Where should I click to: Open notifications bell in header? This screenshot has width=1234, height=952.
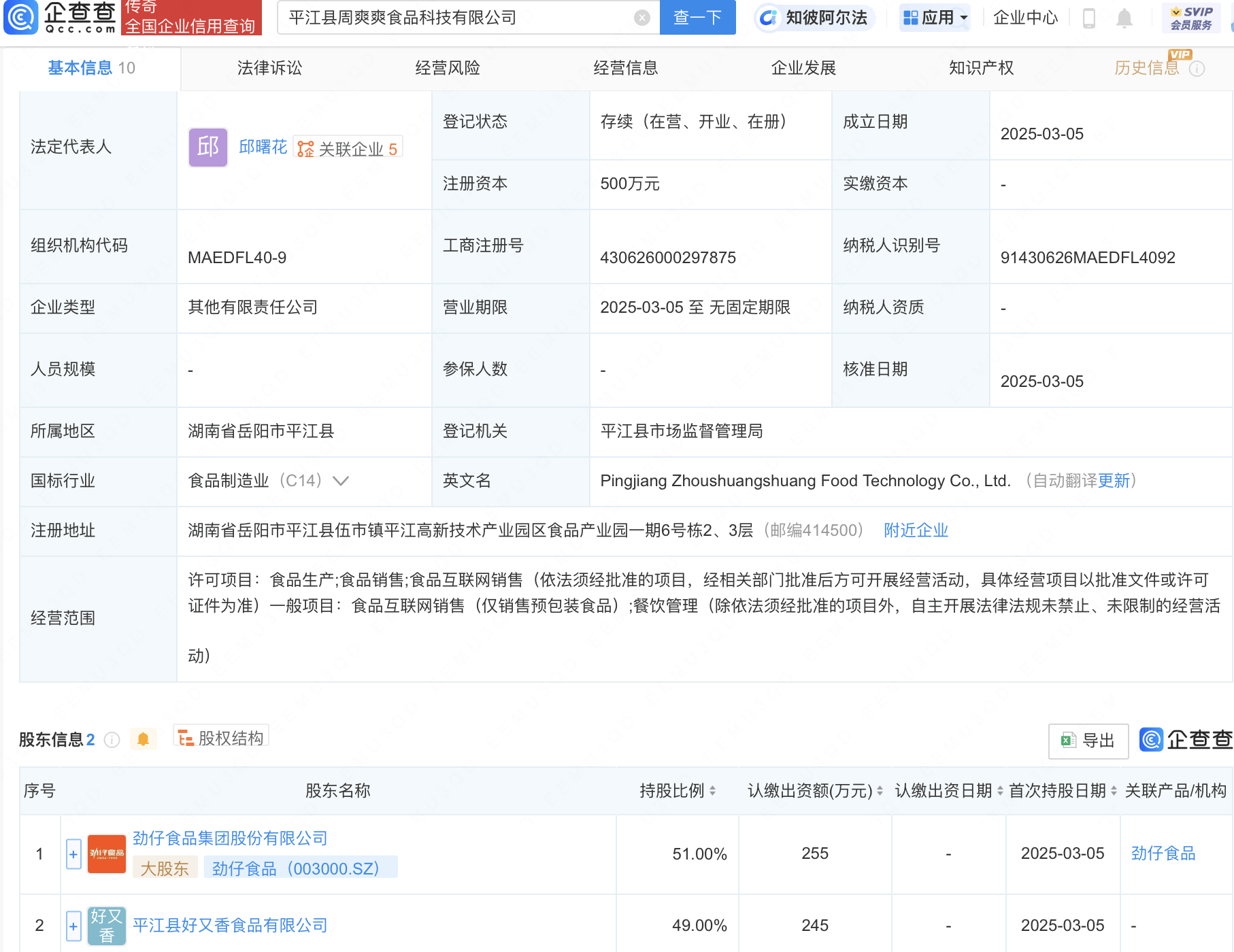pyautogui.click(x=1124, y=18)
